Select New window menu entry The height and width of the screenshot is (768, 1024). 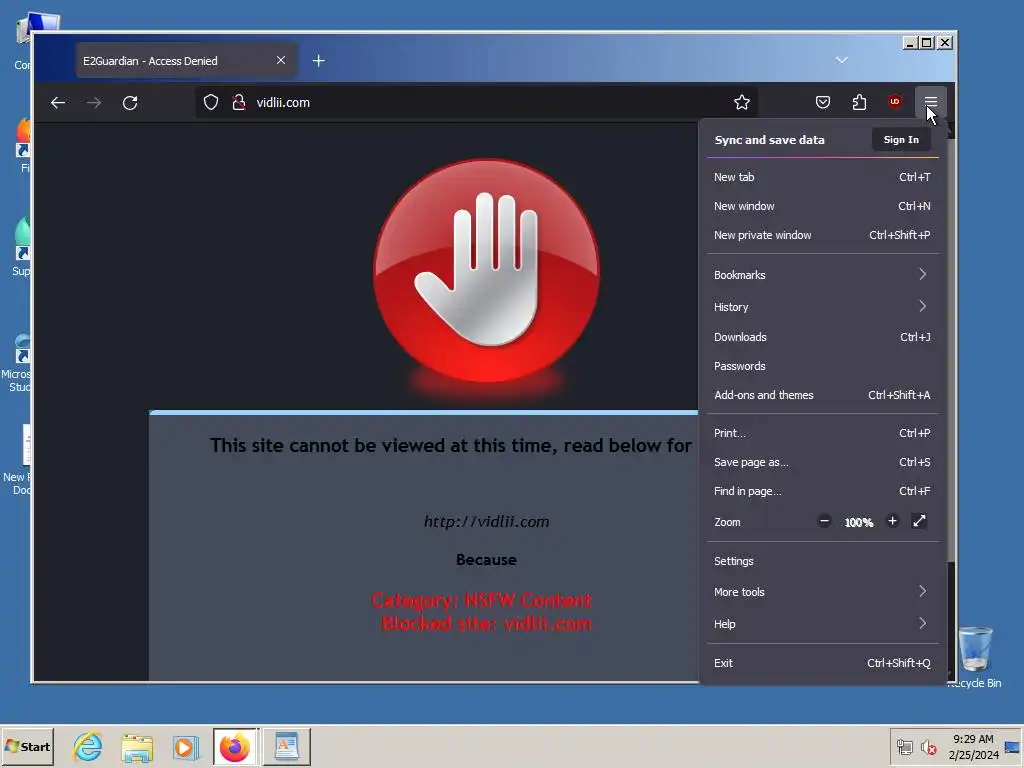[822, 206]
